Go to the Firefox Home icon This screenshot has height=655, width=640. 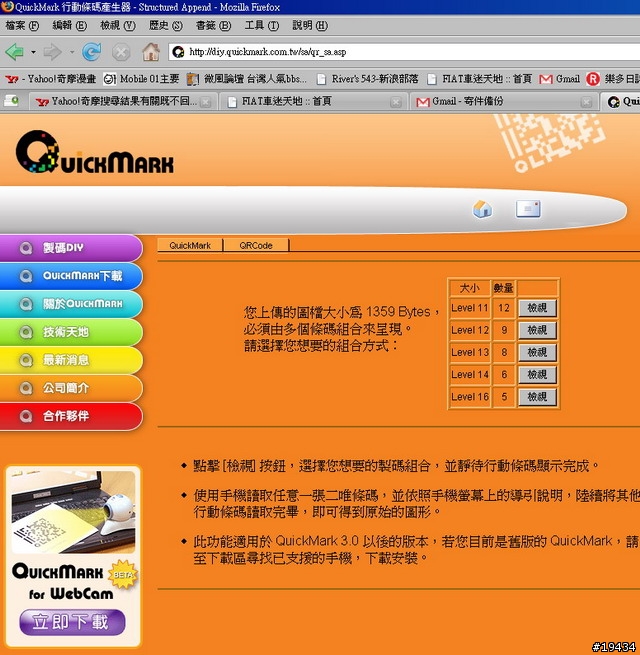pos(151,52)
